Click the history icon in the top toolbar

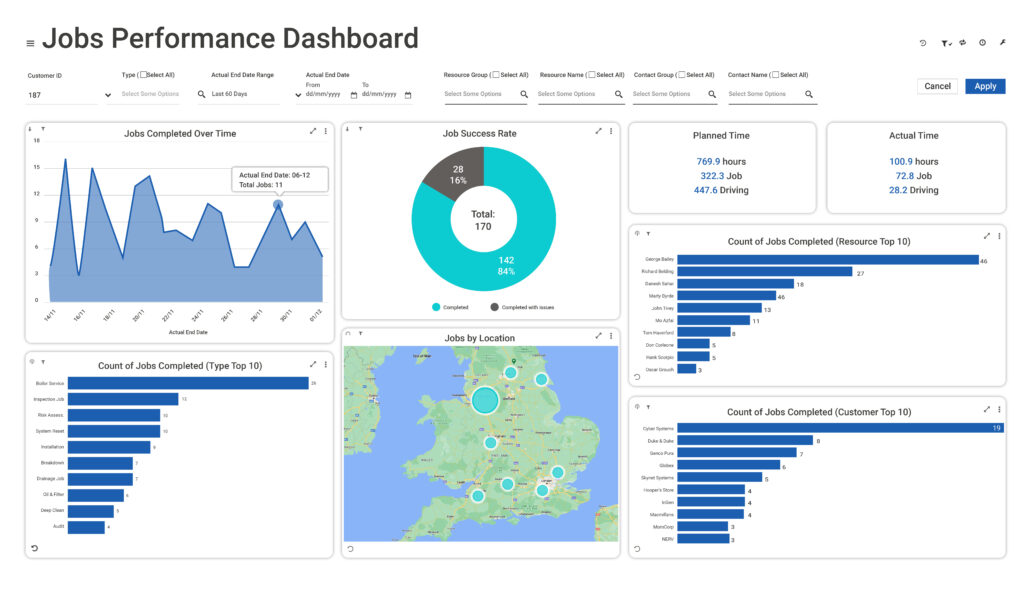tap(923, 43)
